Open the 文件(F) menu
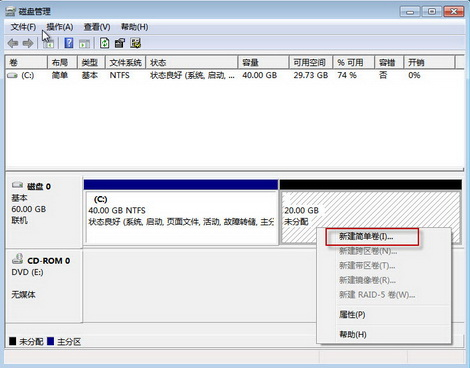The width and height of the screenshot is (470, 368). tap(23, 27)
